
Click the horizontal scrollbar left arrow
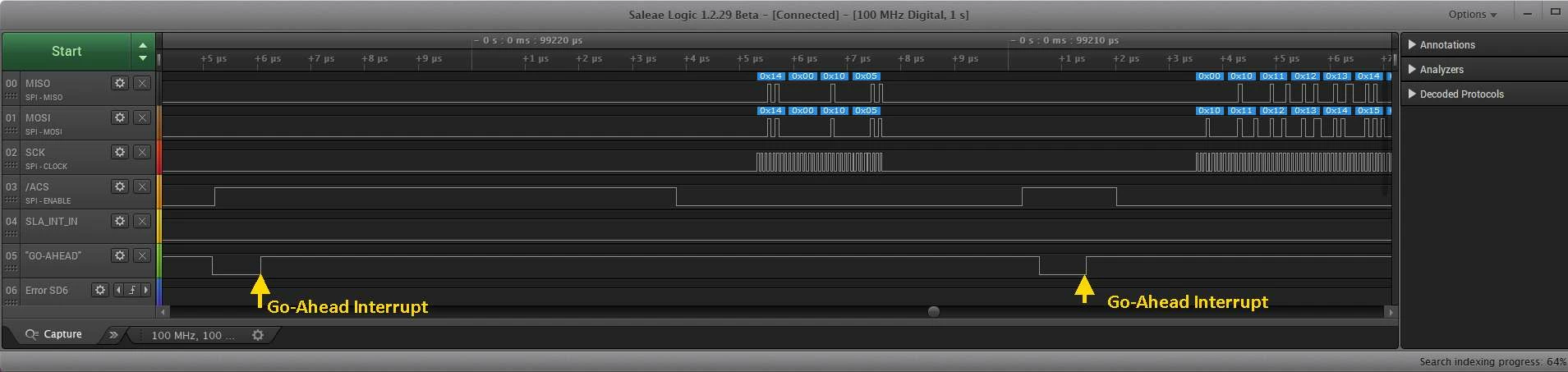point(163,312)
